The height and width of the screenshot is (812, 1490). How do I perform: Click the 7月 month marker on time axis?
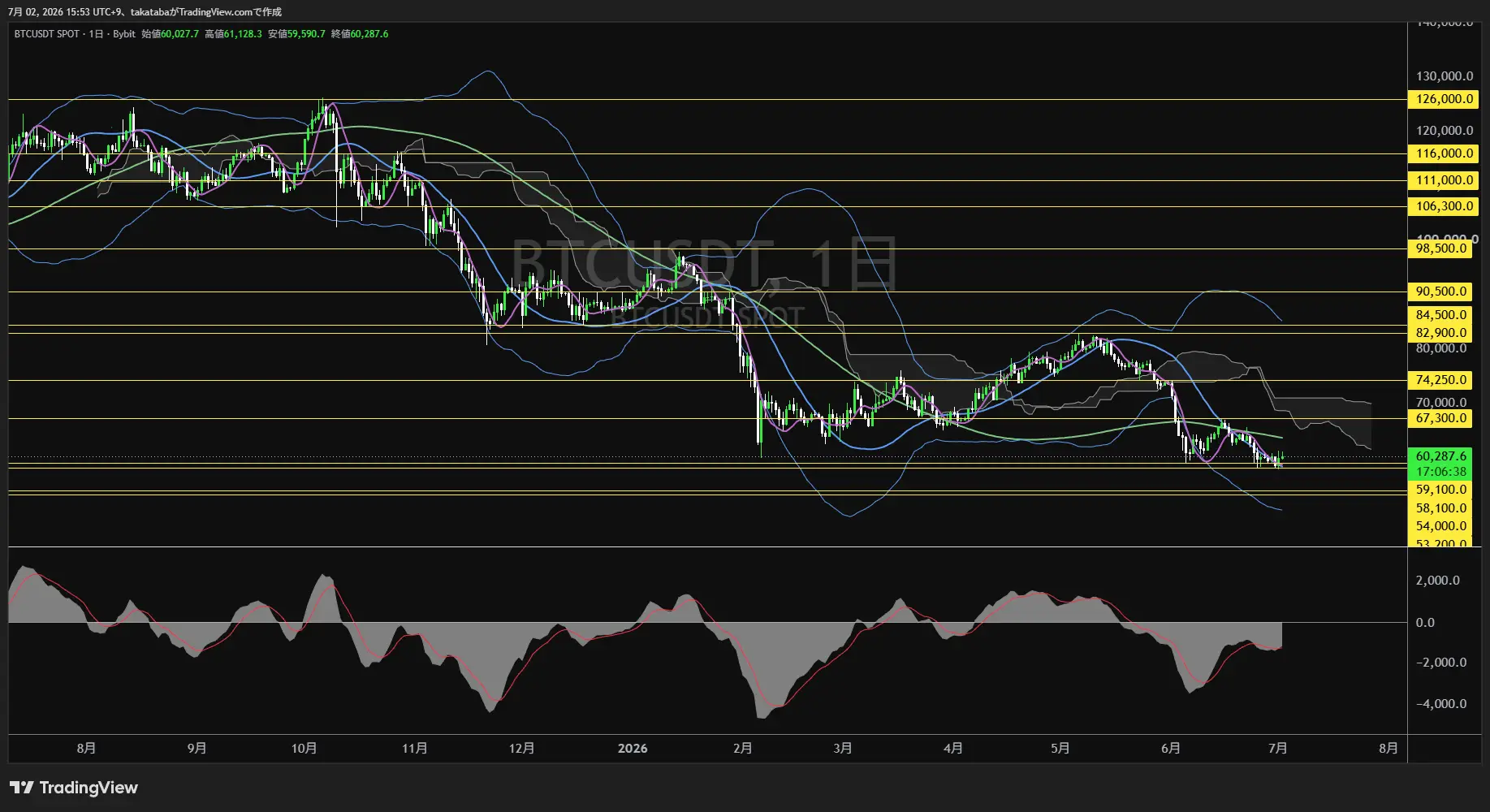tap(1277, 749)
